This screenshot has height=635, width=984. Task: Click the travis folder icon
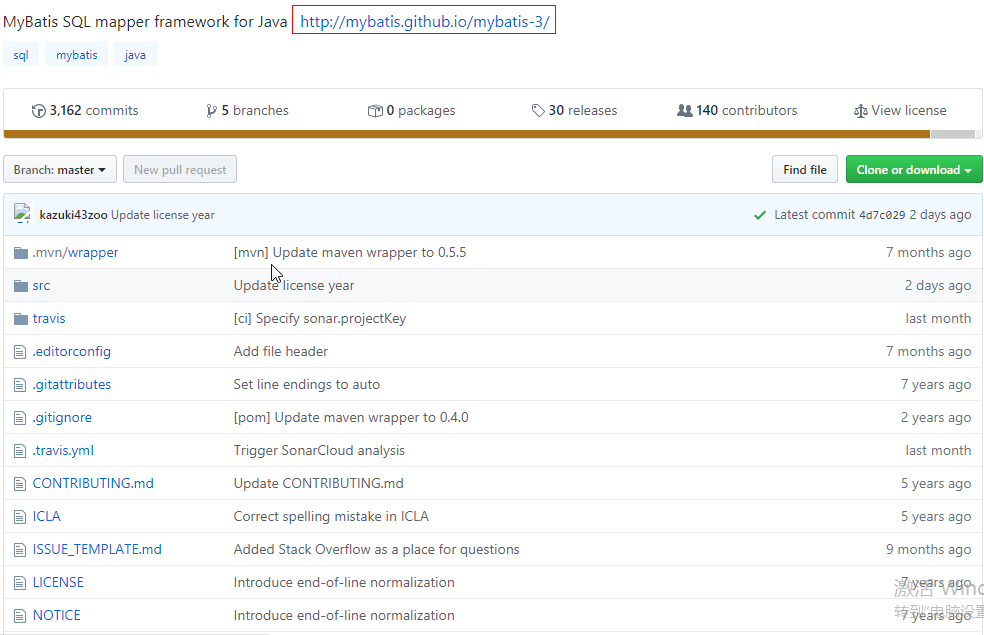[x=21, y=319]
